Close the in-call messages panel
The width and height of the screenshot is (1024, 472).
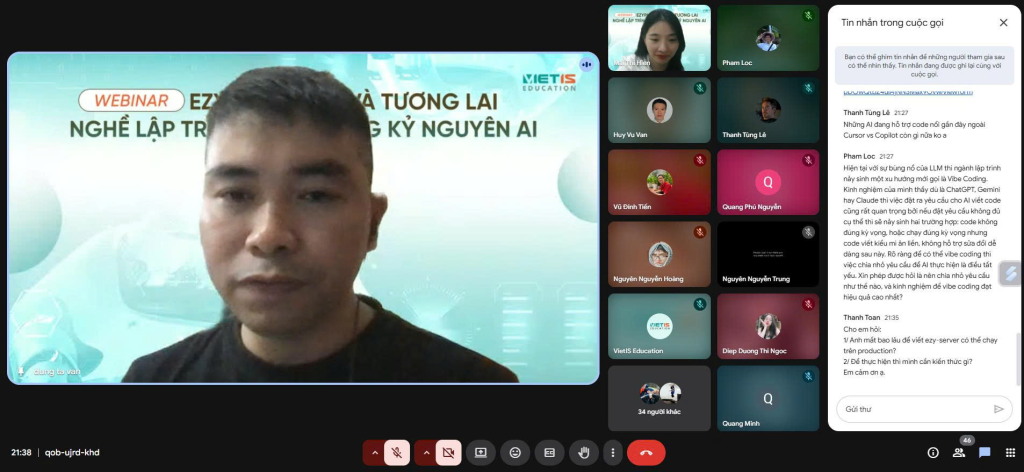coord(1003,23)
